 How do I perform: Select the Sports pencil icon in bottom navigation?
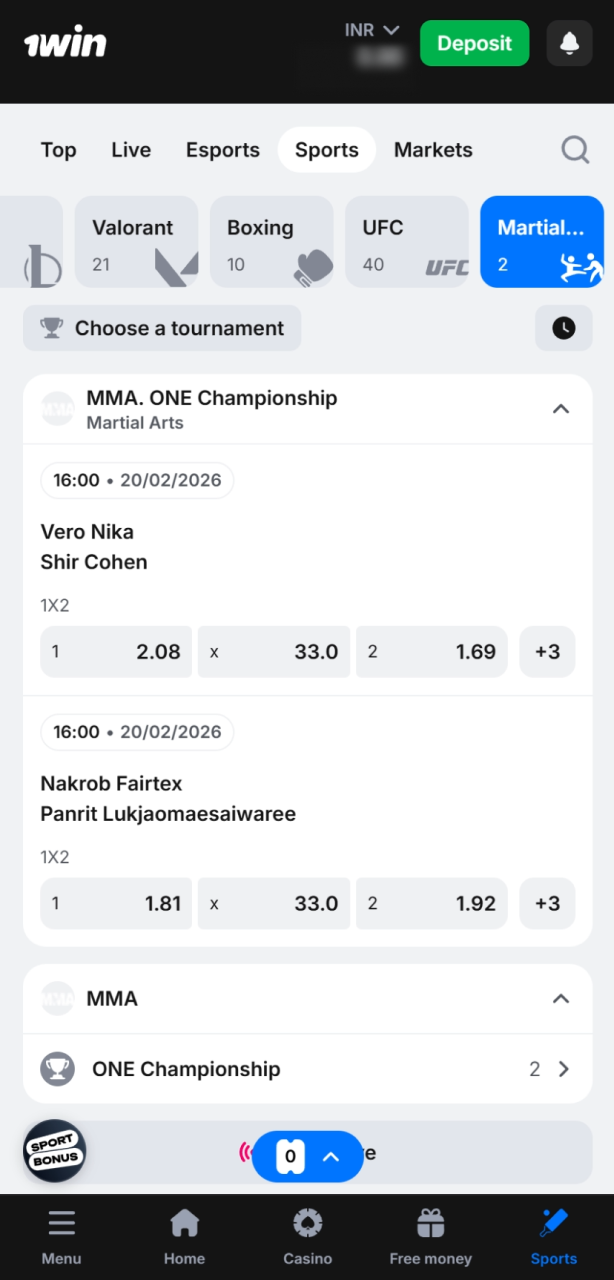[553, 1222]
